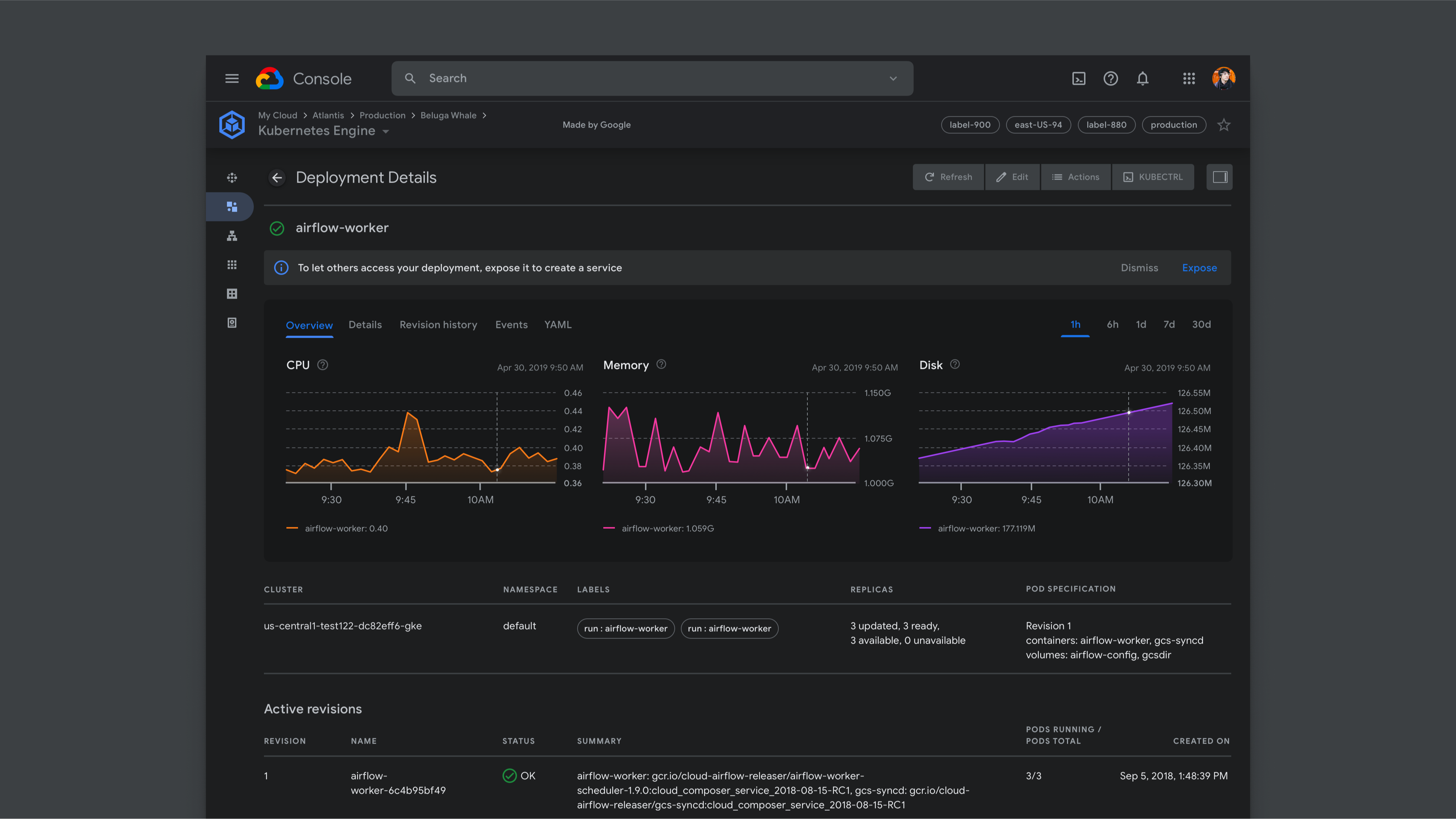The width and height of the screenshot is (1456, 819).
Task: Click the KUBECTL button
Action: tap(1153, 177)
